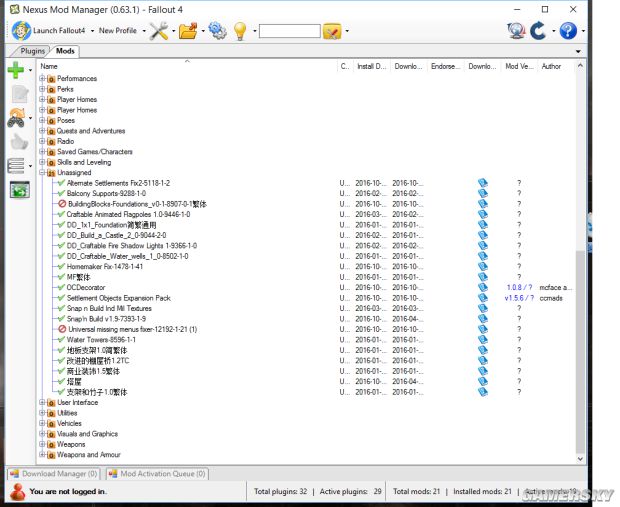620x507 pixels.
Task: Expand the Weapons and Armour category
Action: tap(42, 454)
